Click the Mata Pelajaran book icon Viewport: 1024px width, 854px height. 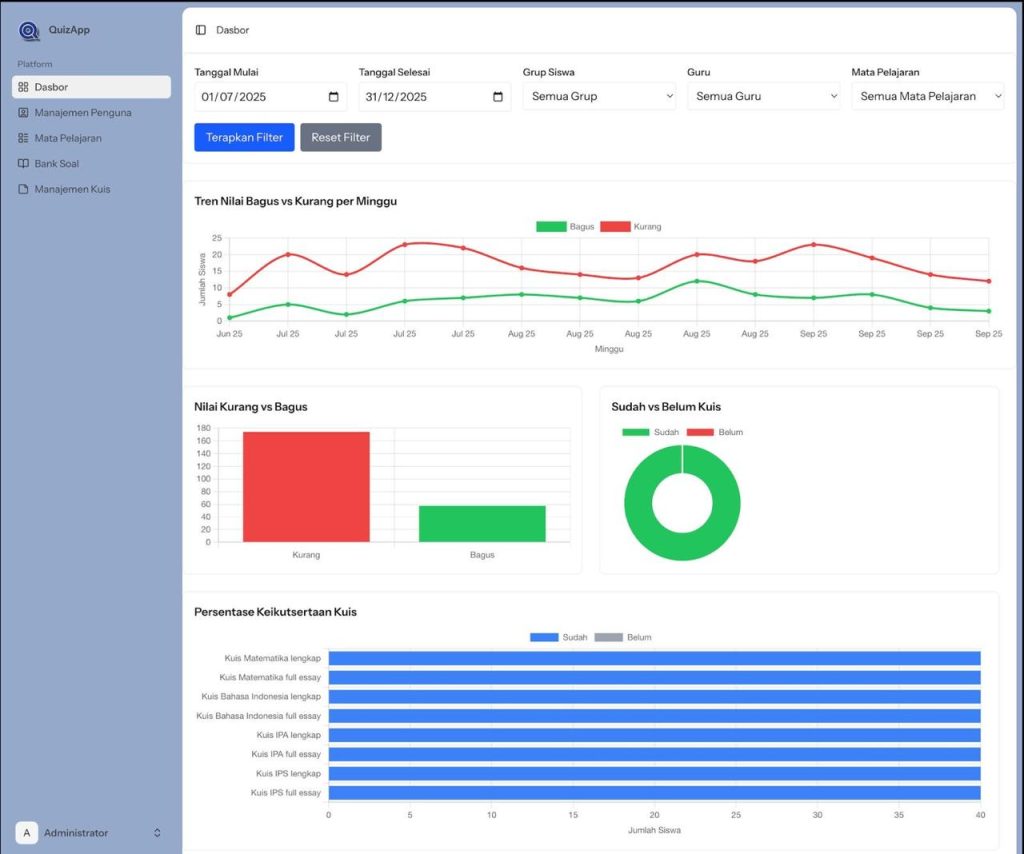pos(24,138)
